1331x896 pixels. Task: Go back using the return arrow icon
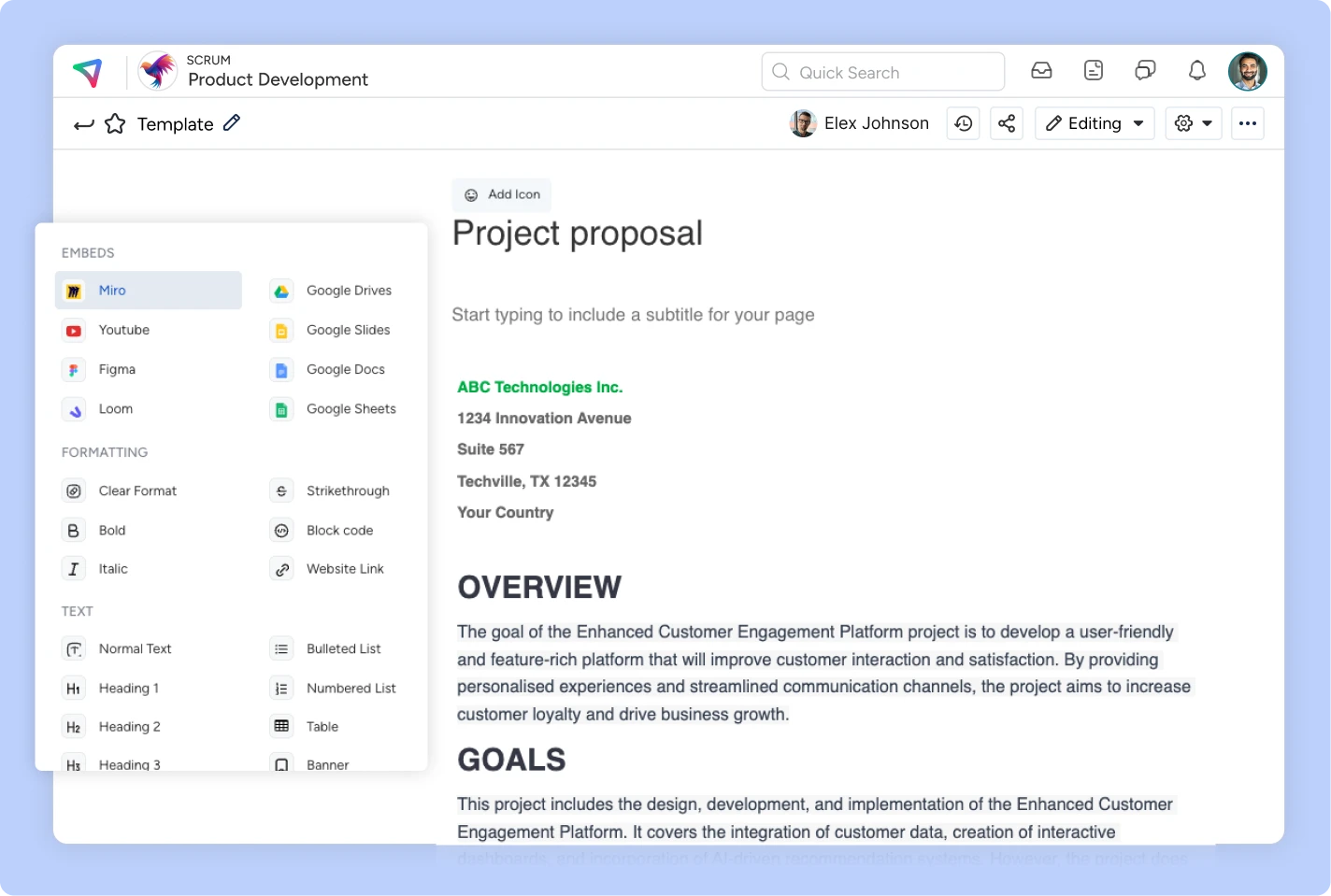click(84, 124)
